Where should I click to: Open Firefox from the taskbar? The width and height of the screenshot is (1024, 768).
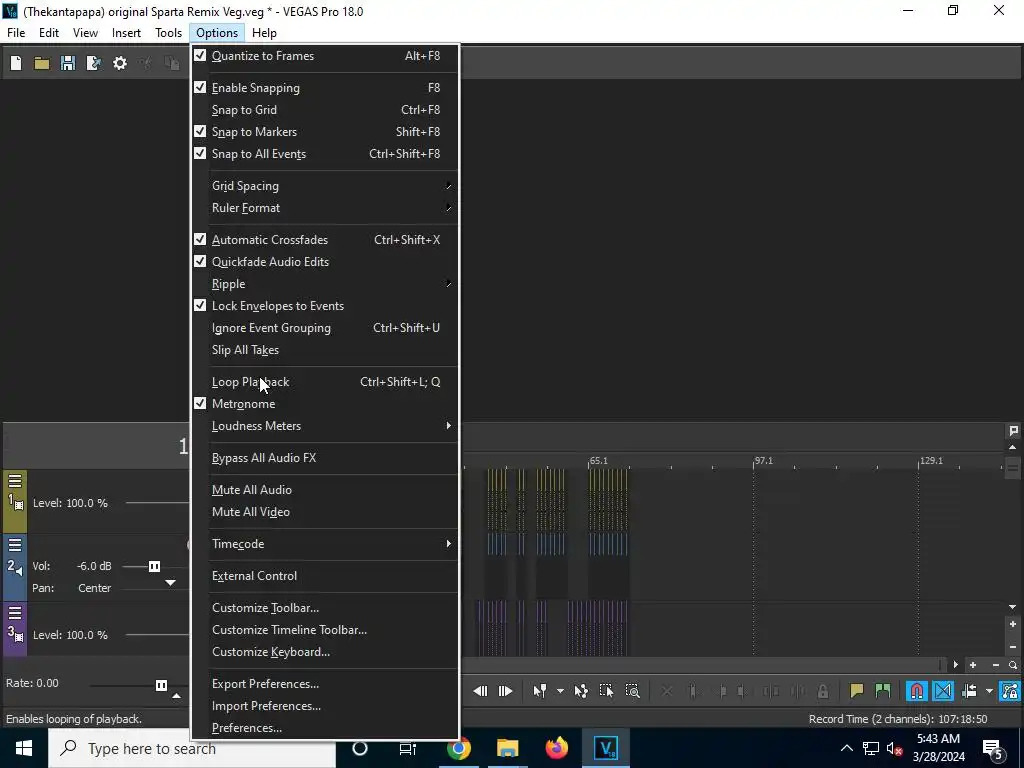(557, 748)
